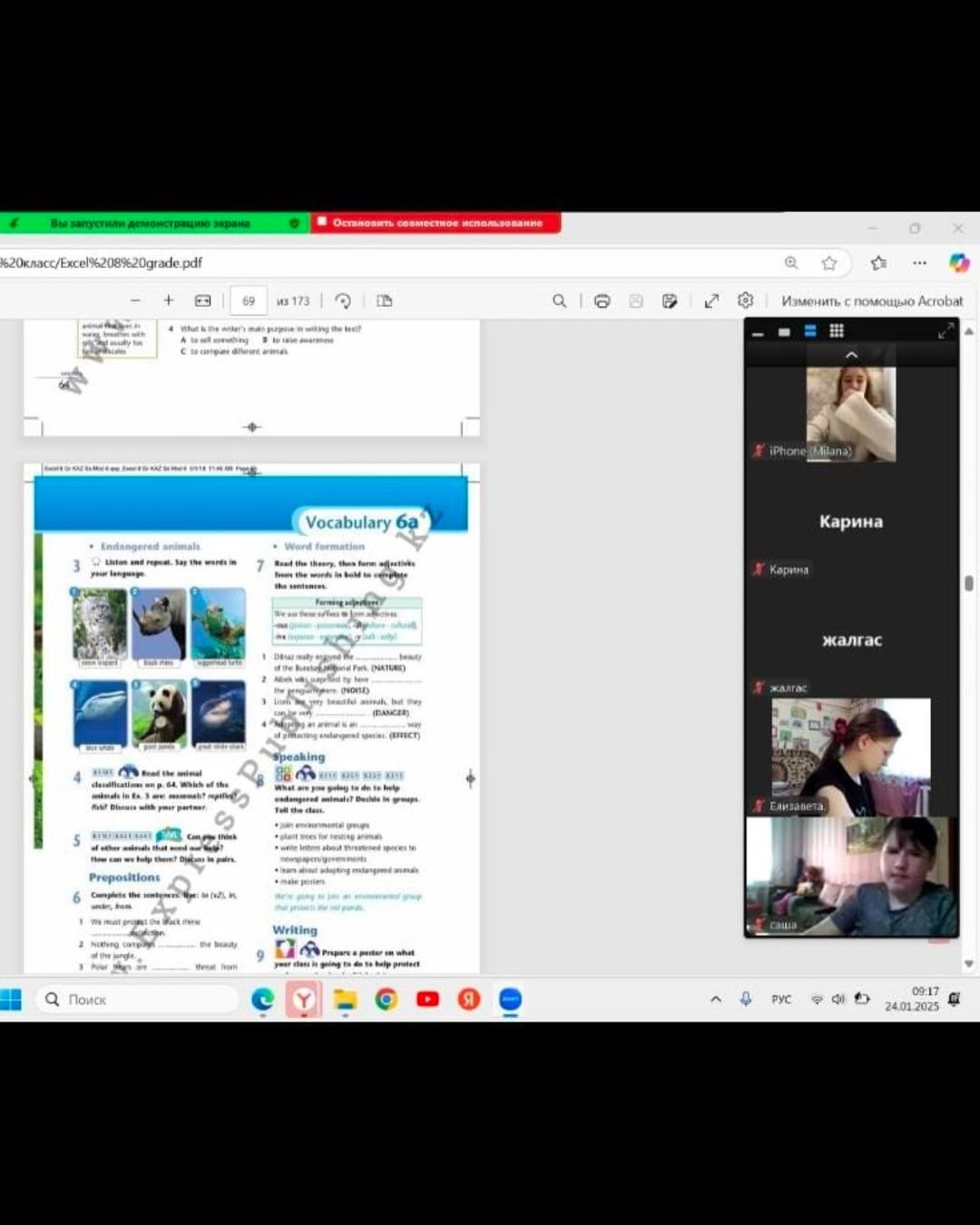The height and width of the screenshot is (1225, 980).
Task: Switch Zoom panel to grid gallery view
Action: point(837,331)
